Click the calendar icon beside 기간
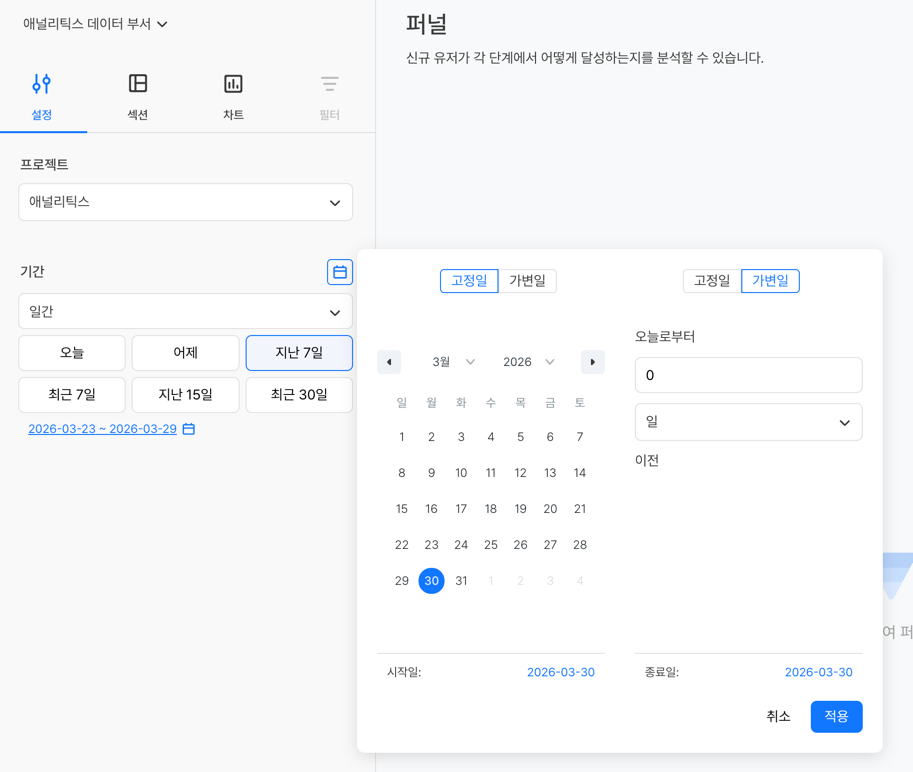913x772 pixels. click(340, 272)
